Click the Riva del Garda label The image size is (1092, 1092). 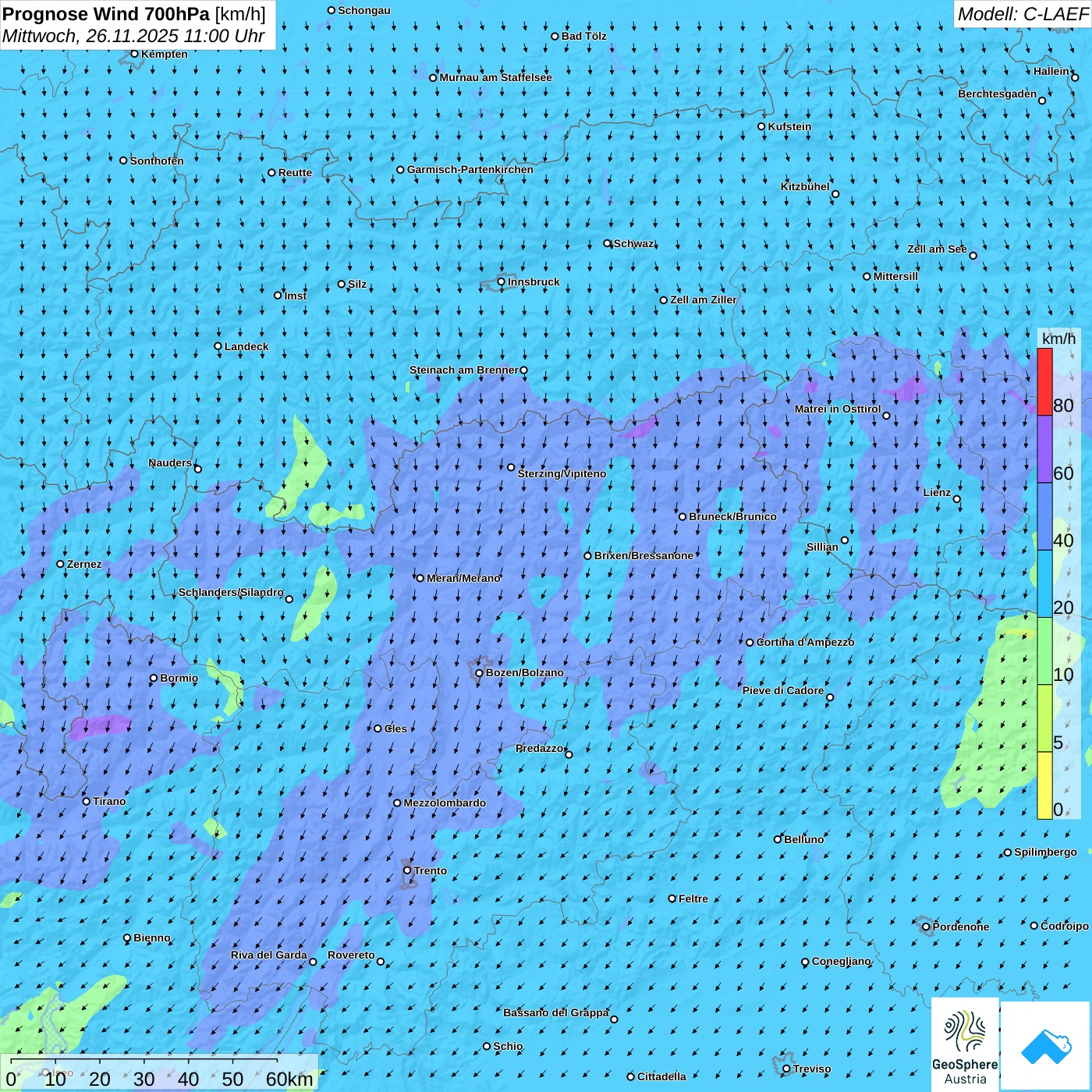click(x=269, y=955)
